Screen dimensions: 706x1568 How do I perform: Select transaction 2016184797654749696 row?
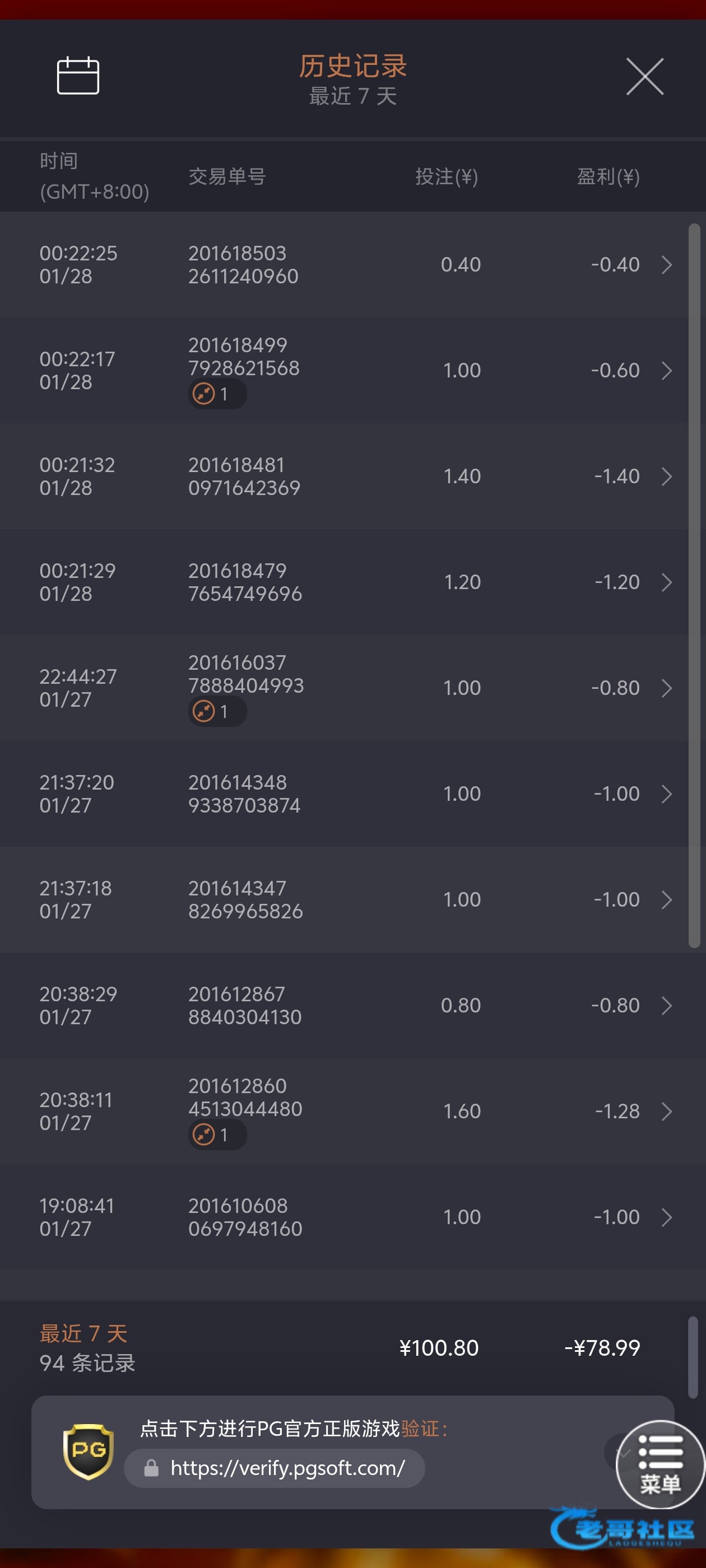pyautogui.click(x=245, y=582)
